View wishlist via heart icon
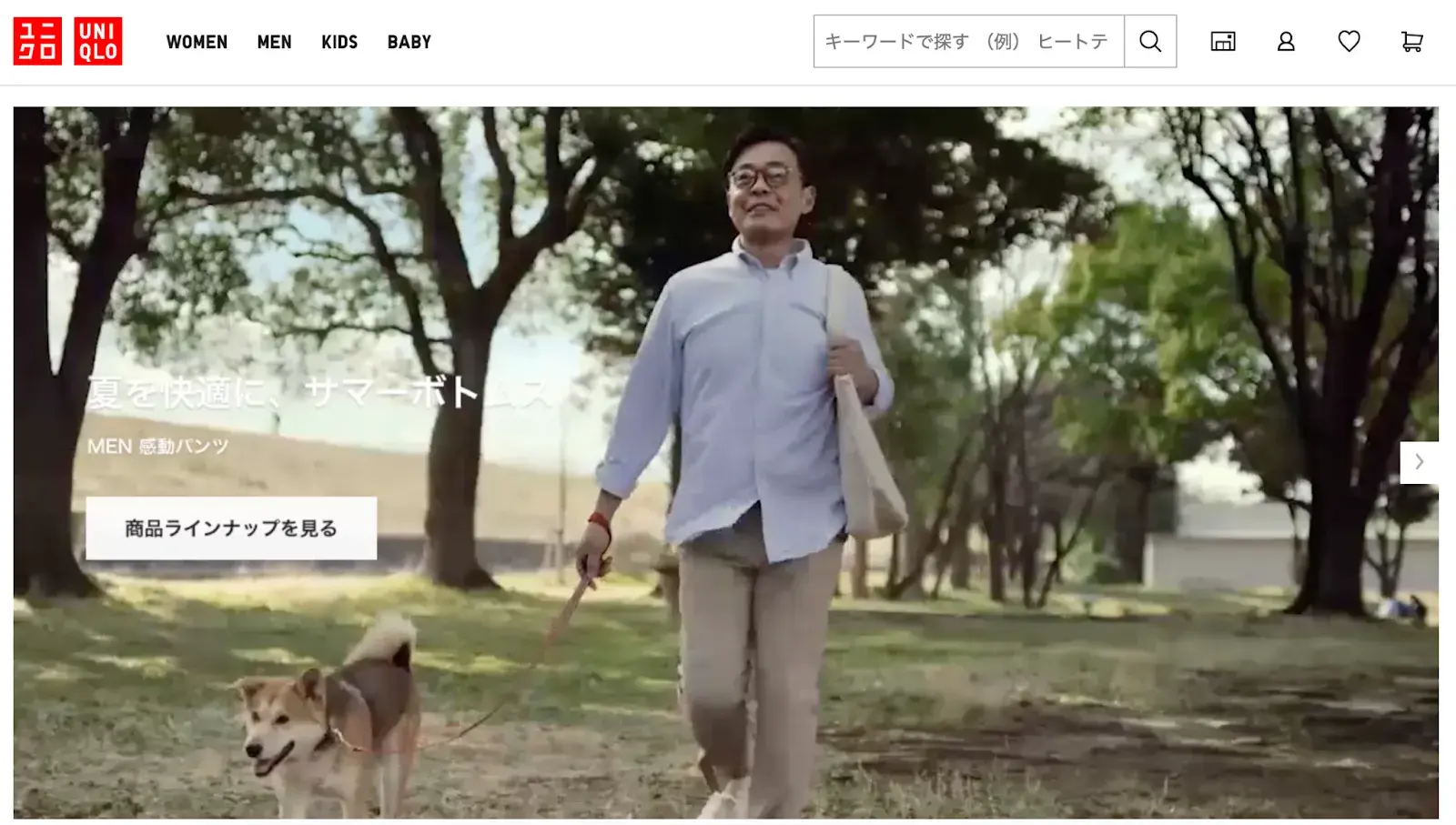 [1349, 41]
